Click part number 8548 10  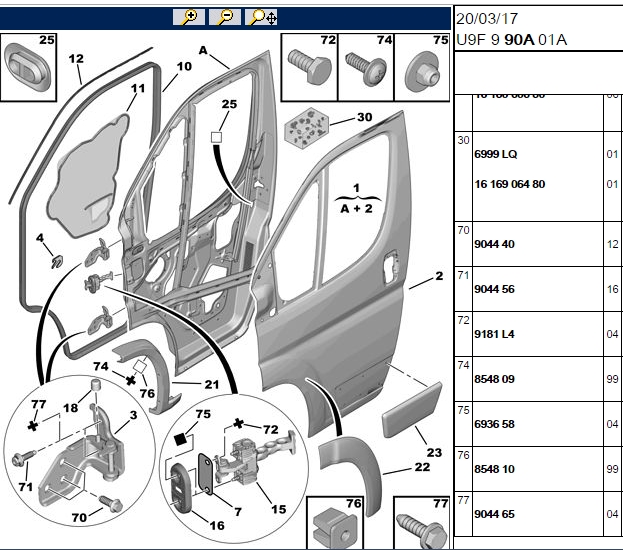[494, 469]
